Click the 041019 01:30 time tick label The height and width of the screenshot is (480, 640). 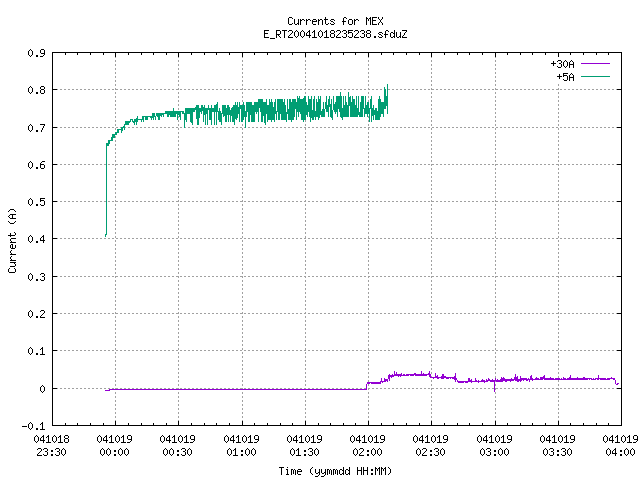[x=304, y=446]
